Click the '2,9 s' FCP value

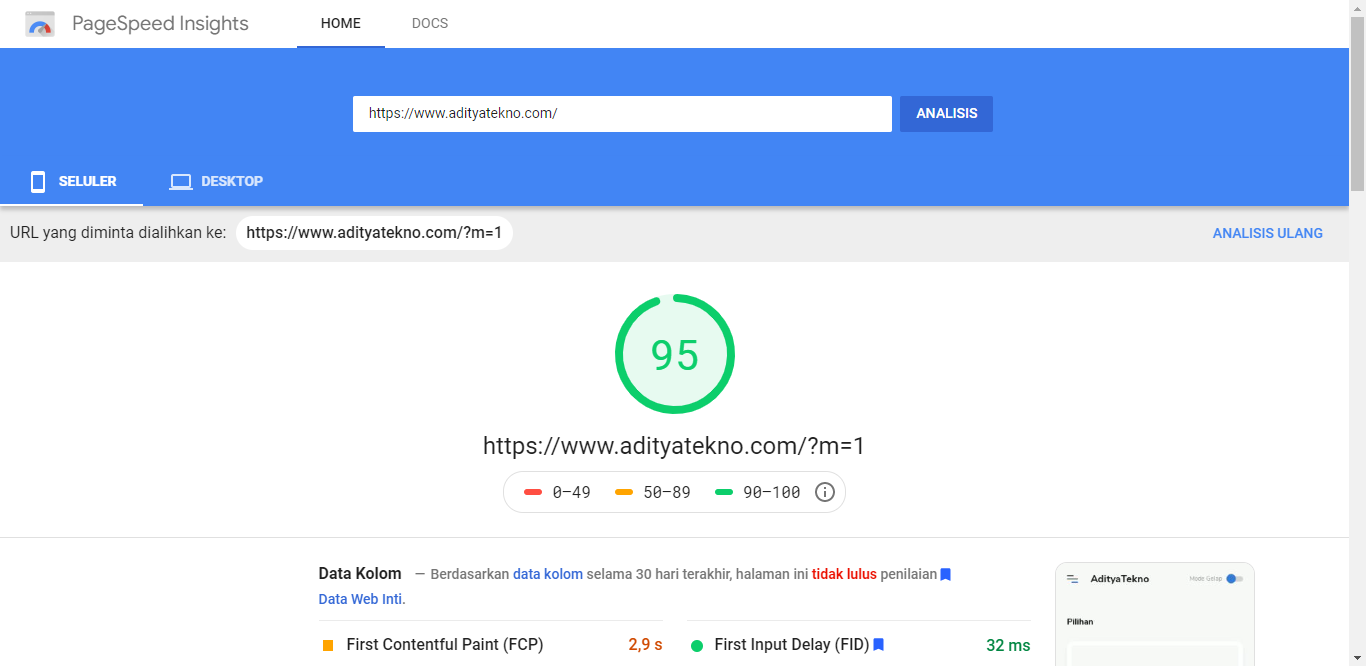[x=645, y=645]
